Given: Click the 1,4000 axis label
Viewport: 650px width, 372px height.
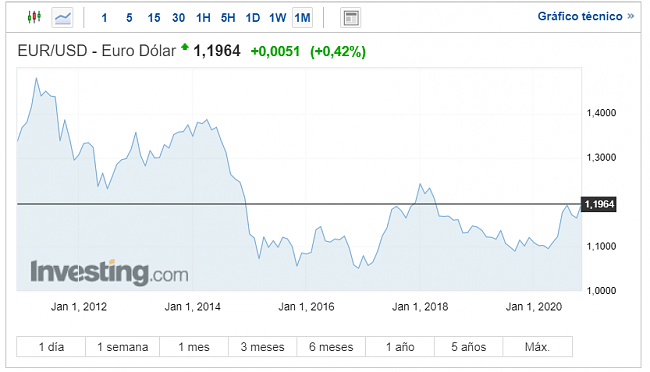Looking at the screenshot, I should [601, 113].
